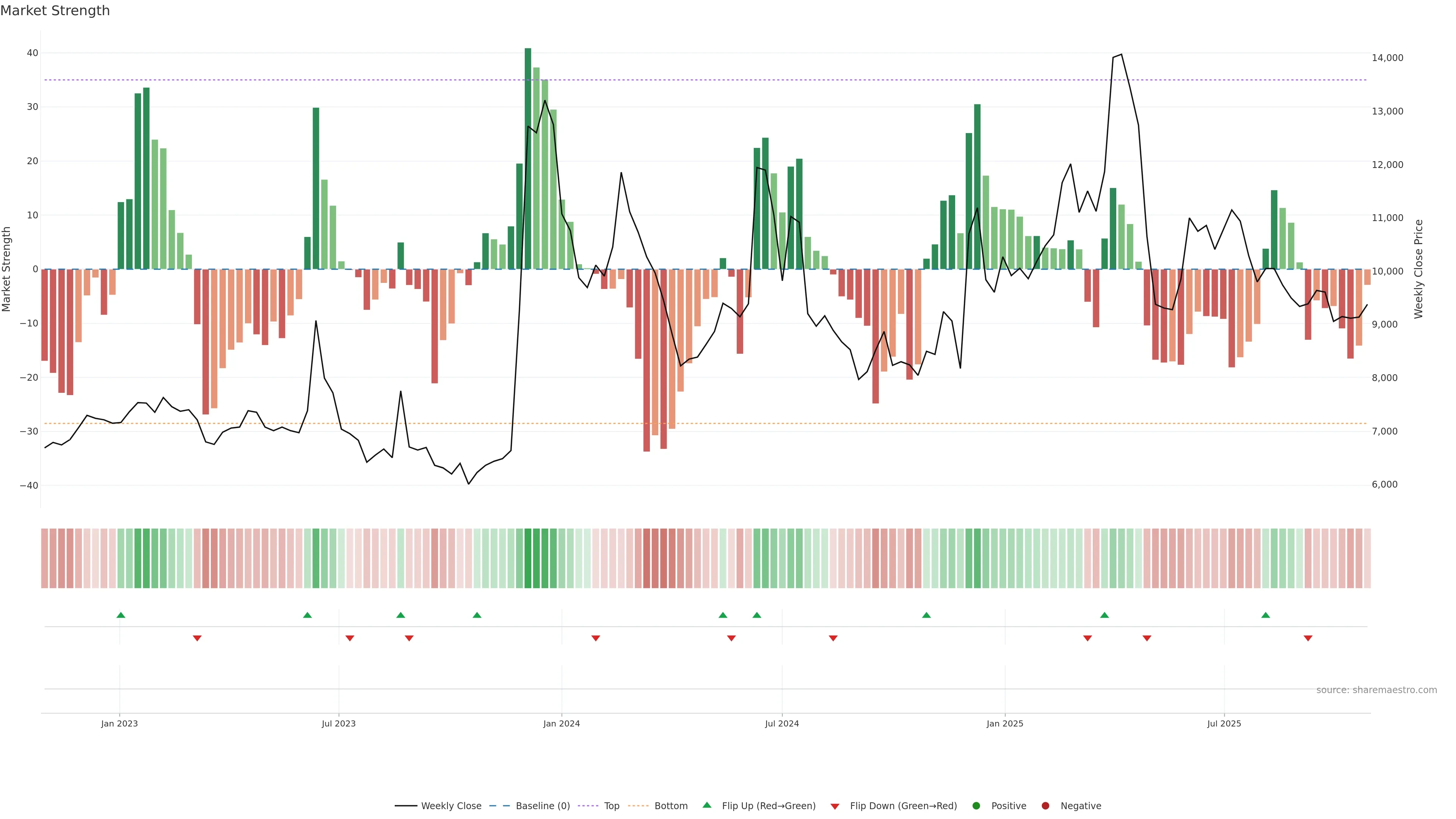This screenshot has height=819, width=1456.
Task: Click the Market Strength chart title
Action: (x=55, y=11)
